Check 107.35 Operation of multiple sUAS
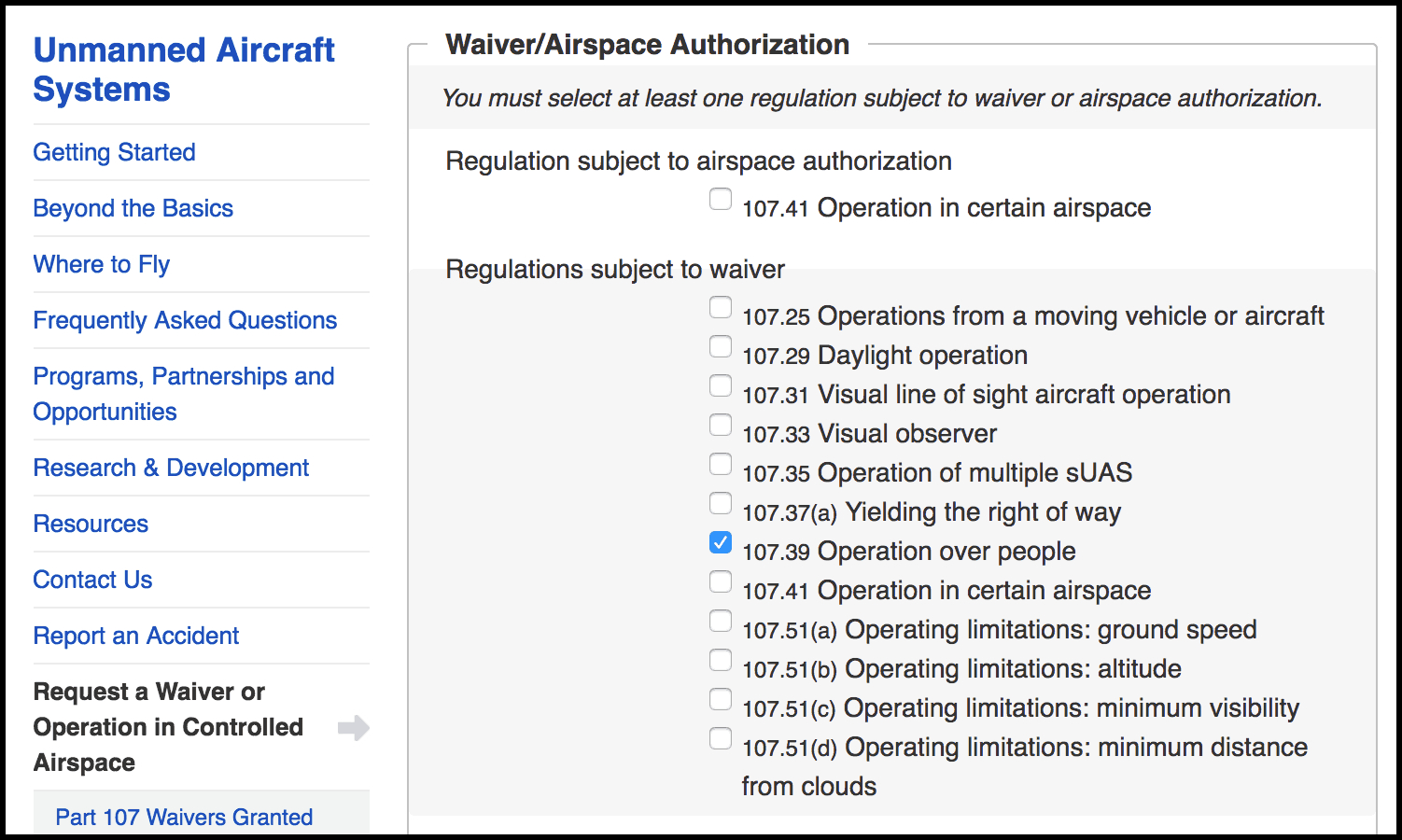 721,464
